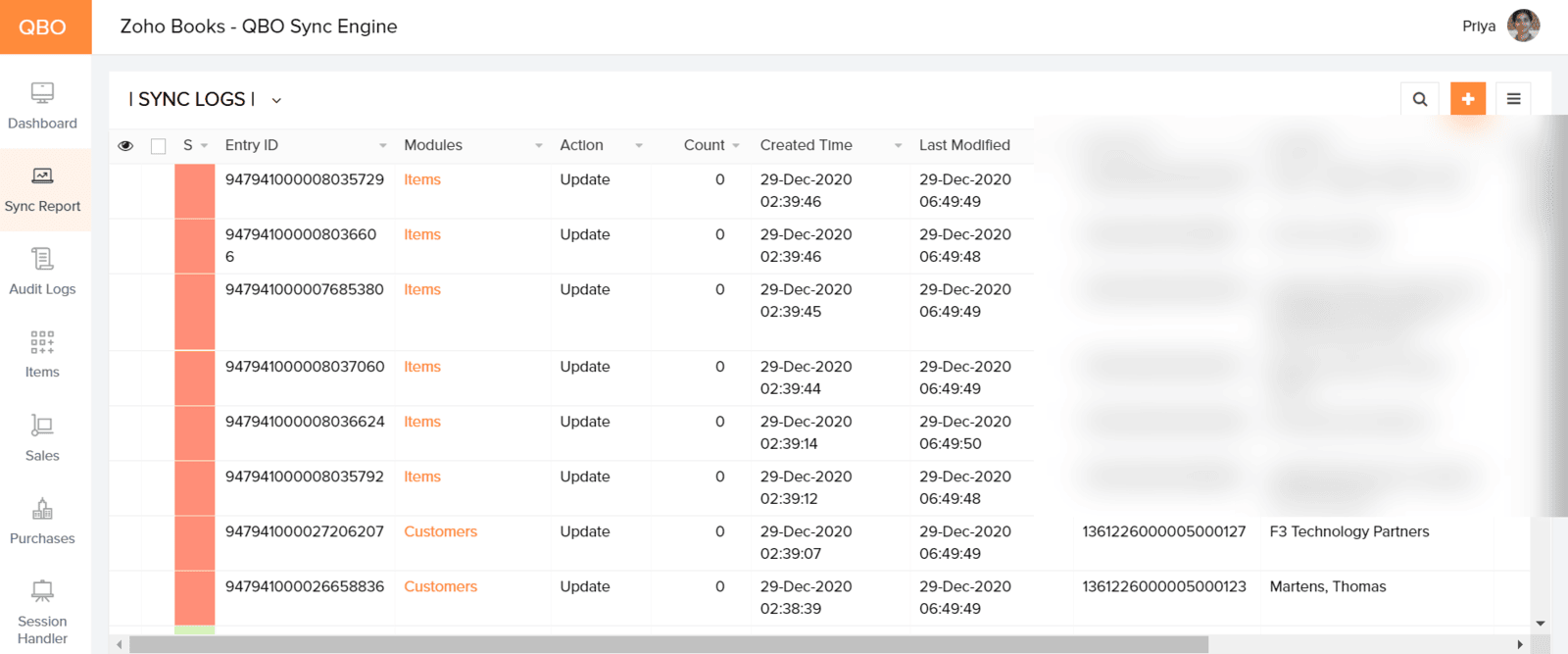Click horizontal scrollbar thumb under the table
Viewport: 1568px width, 654px height.
668,644
